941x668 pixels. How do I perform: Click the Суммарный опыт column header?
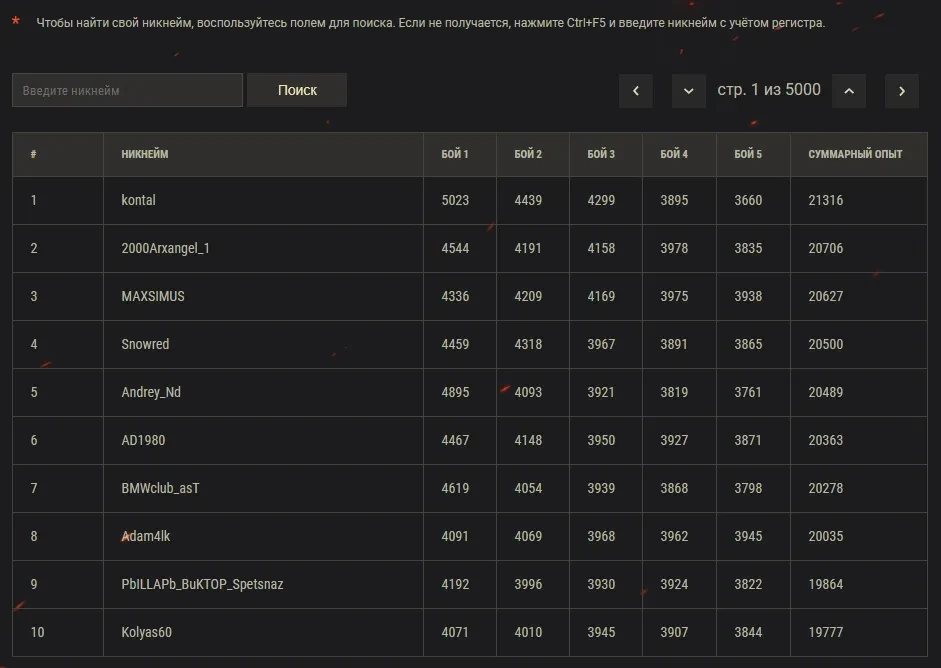click(x=855, y=154)
